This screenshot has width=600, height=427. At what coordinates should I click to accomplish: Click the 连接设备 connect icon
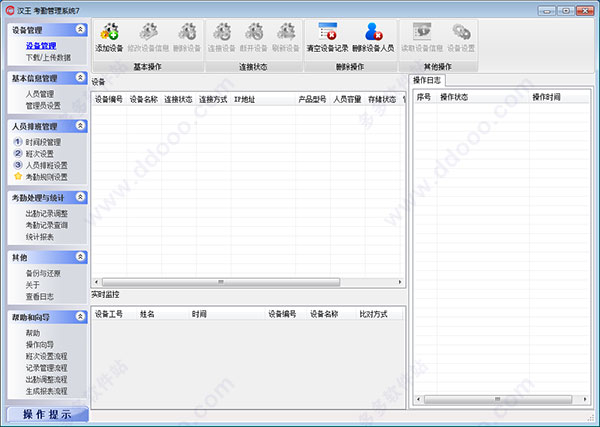(x=222, y=32)
